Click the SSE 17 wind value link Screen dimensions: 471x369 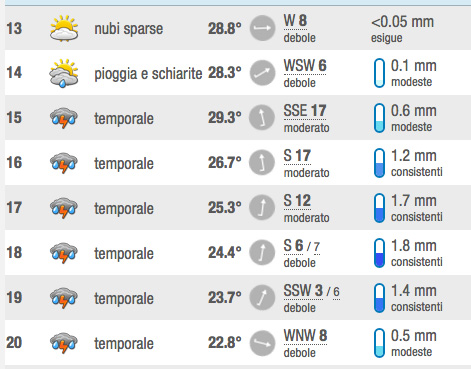point(305,111)
